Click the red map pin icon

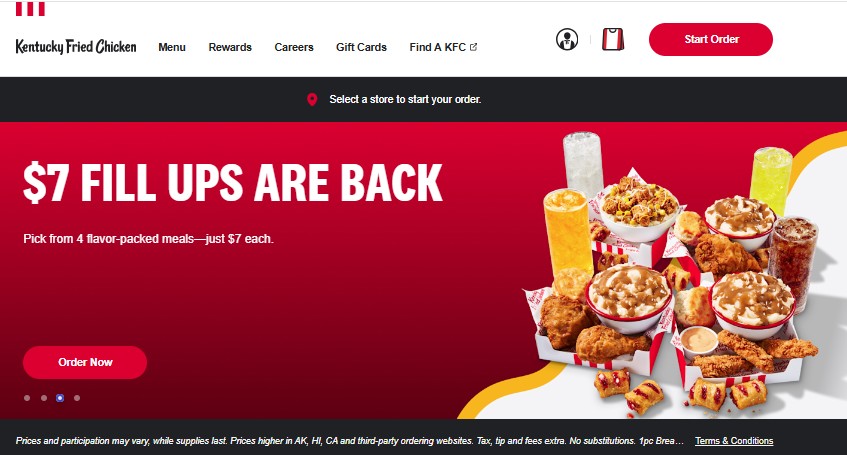(x=312, y=99)
